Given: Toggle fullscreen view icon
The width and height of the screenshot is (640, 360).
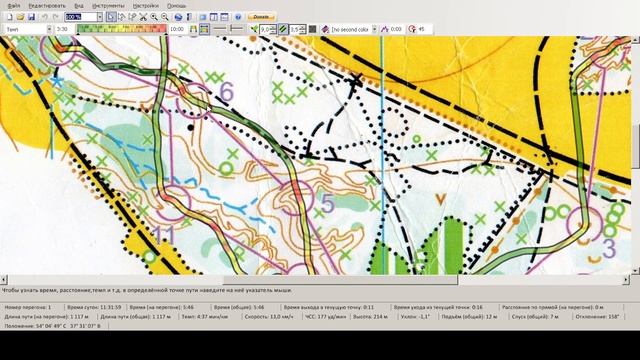Looking at the screenshot, I should pyautogui.click(x=202, y=17).
